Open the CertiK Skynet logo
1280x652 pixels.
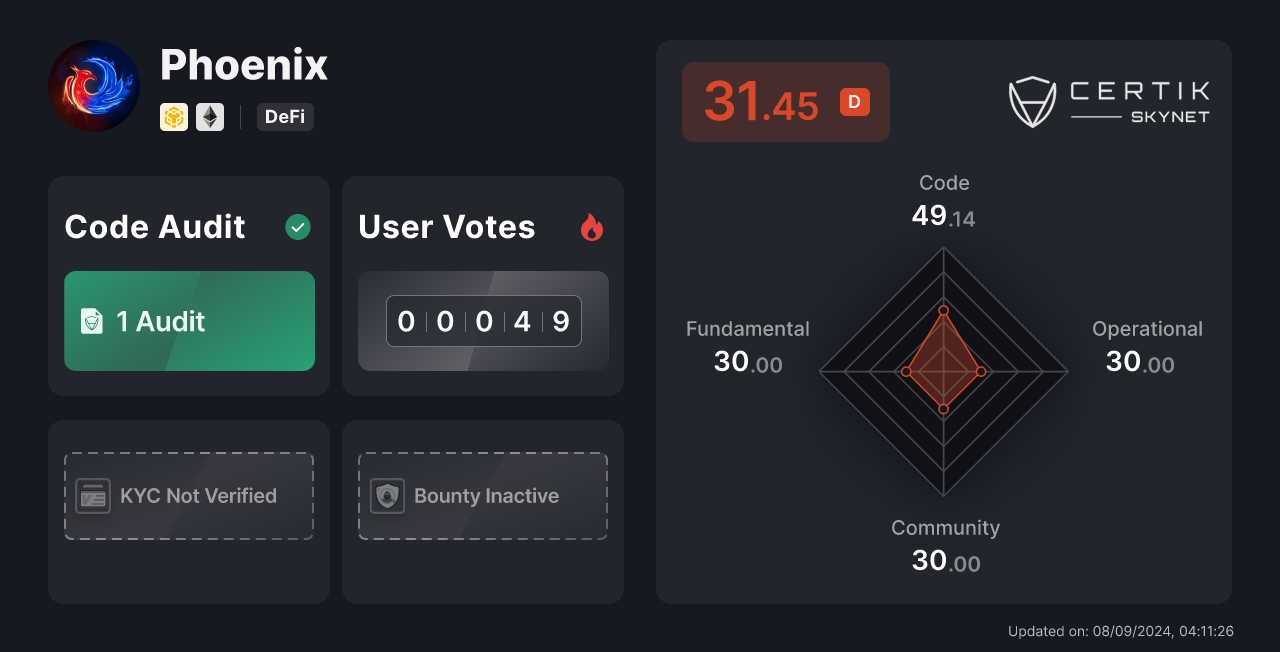coord(1110,100)
